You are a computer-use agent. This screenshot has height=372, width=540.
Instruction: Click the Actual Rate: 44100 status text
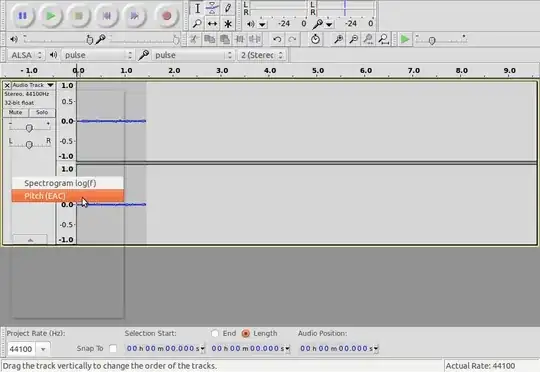point(480,366)
